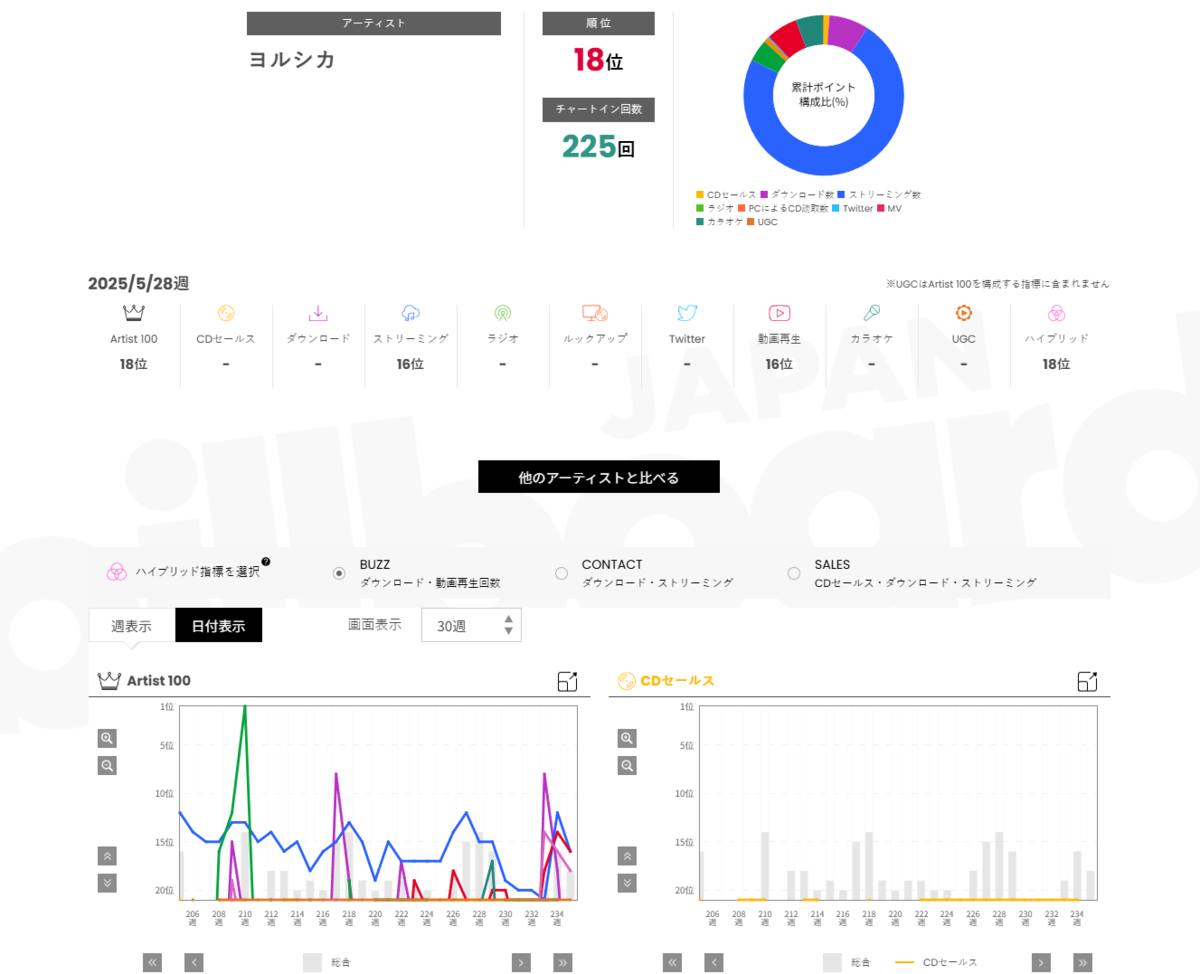Toggle CDセールス line legend under chart

pos(936,962)
